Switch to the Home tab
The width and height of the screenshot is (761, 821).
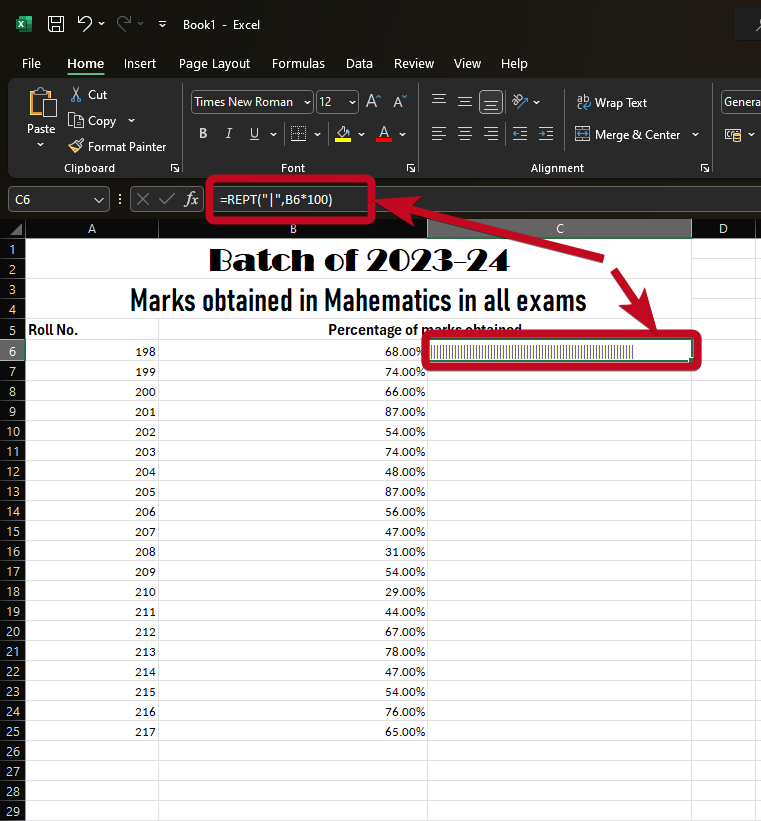point(85,63)
